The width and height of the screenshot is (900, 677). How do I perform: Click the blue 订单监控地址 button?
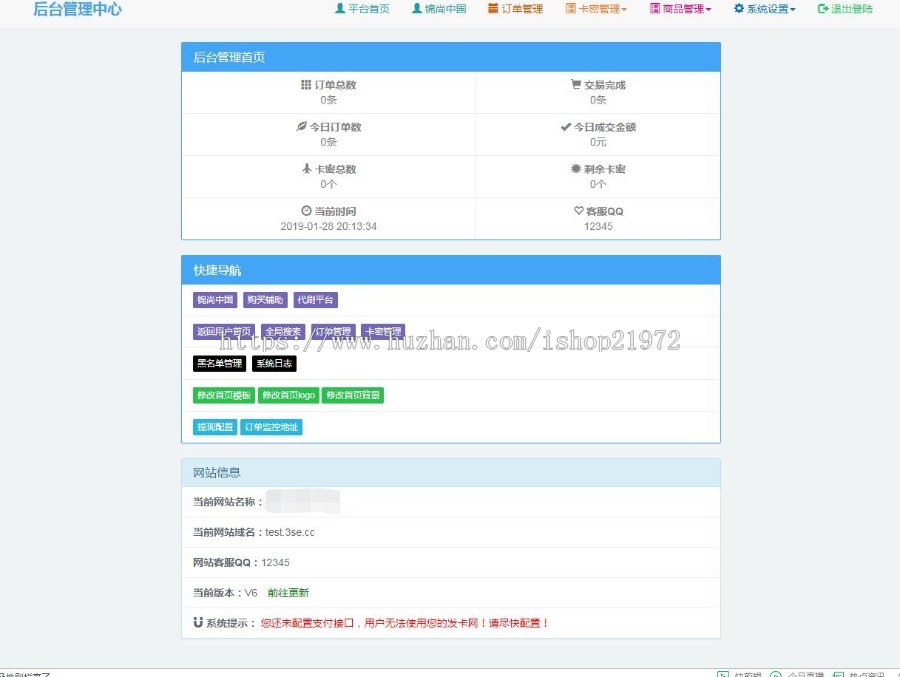point(271,427)
